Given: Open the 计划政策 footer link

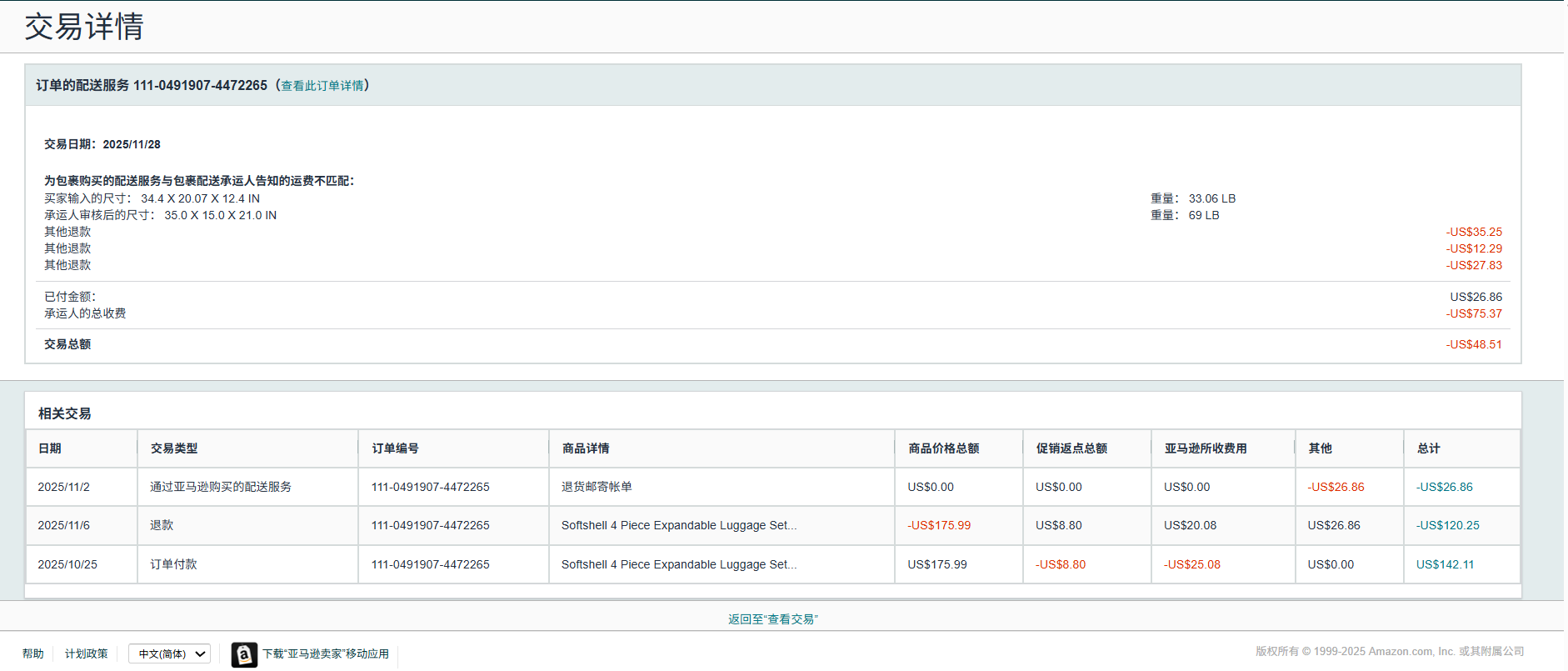Looking at the screenshot, I should [87, 654].
